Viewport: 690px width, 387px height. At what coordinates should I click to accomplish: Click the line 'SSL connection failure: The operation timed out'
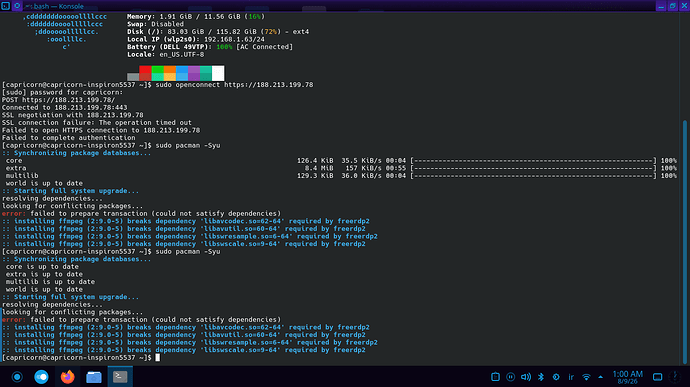(97, 123)
